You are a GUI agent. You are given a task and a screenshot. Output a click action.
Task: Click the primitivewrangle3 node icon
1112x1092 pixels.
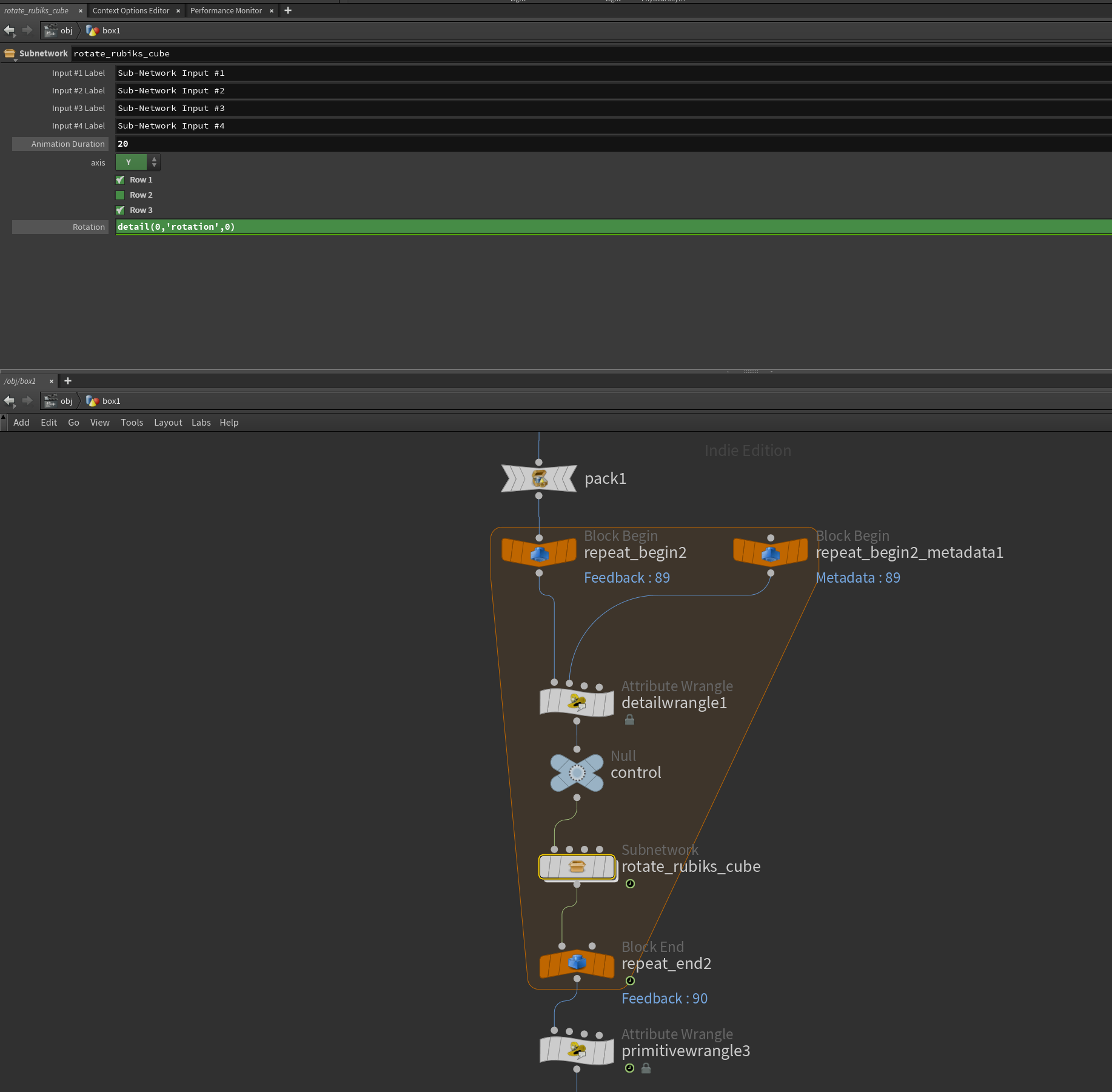pos(577,1051)
